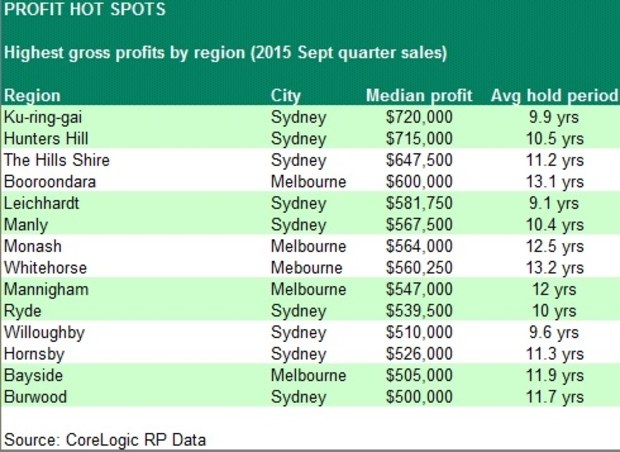Image resolution: width=620 pixels, height=452 pixels.
Task: Select the 11.3 yrs hold period
Action: coord(554,354)
